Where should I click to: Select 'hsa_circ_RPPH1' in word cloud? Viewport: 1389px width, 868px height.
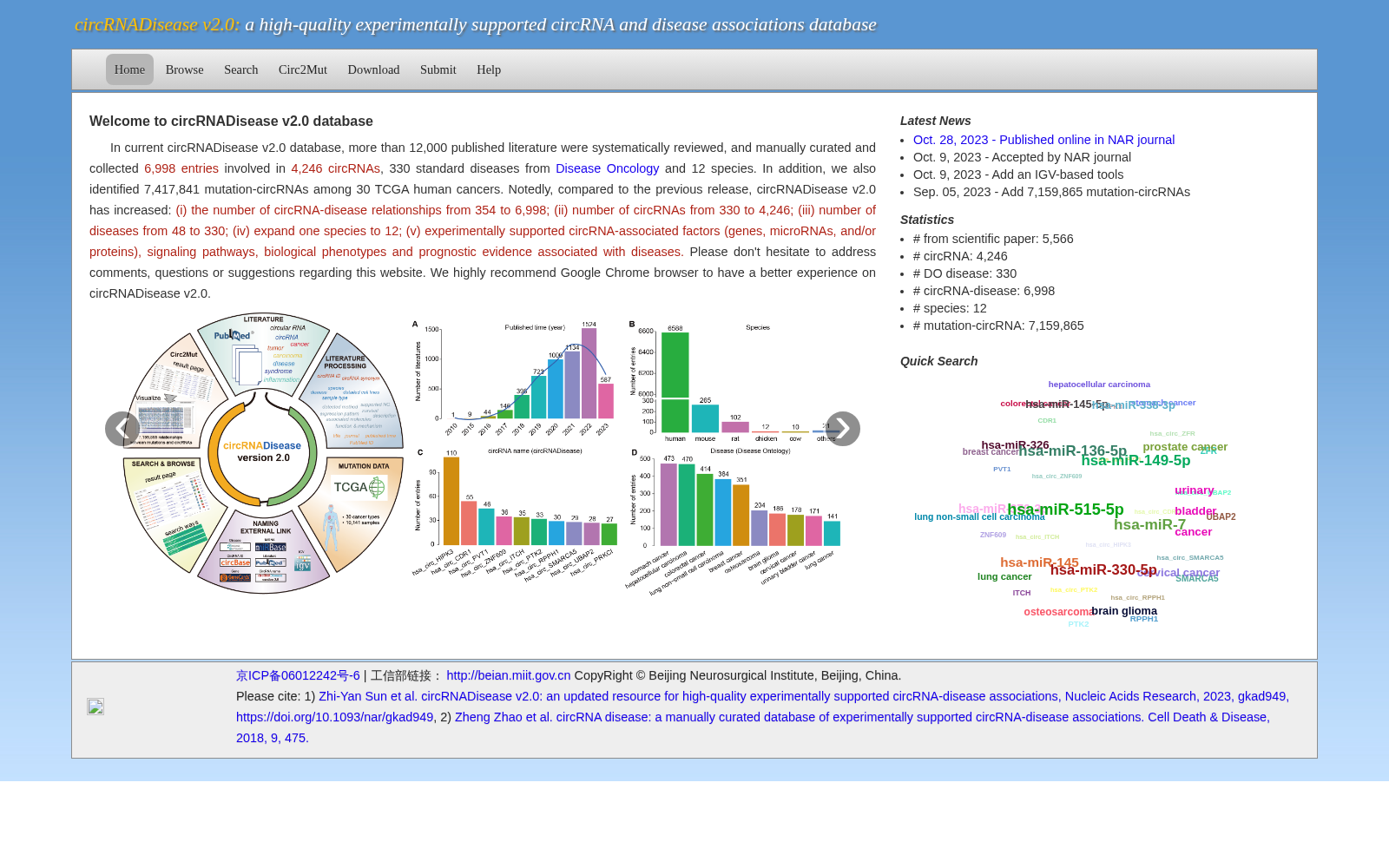(x=1137, y=598)
